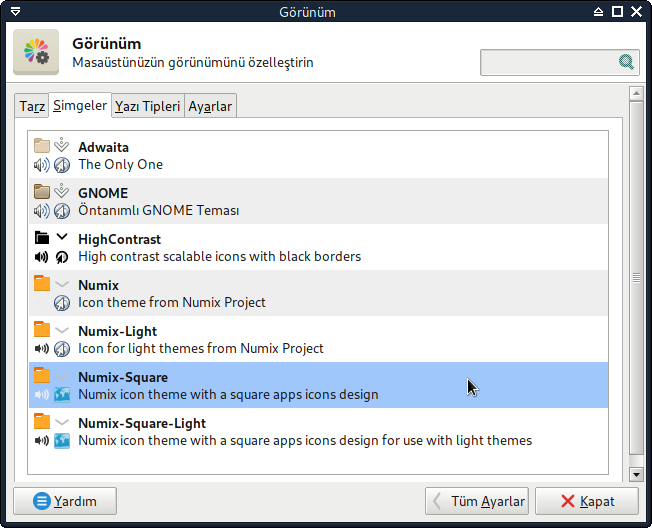The image size is (652, 528).
Task: Open the Yazı Tipleri tab
Action: click(148, 106)
